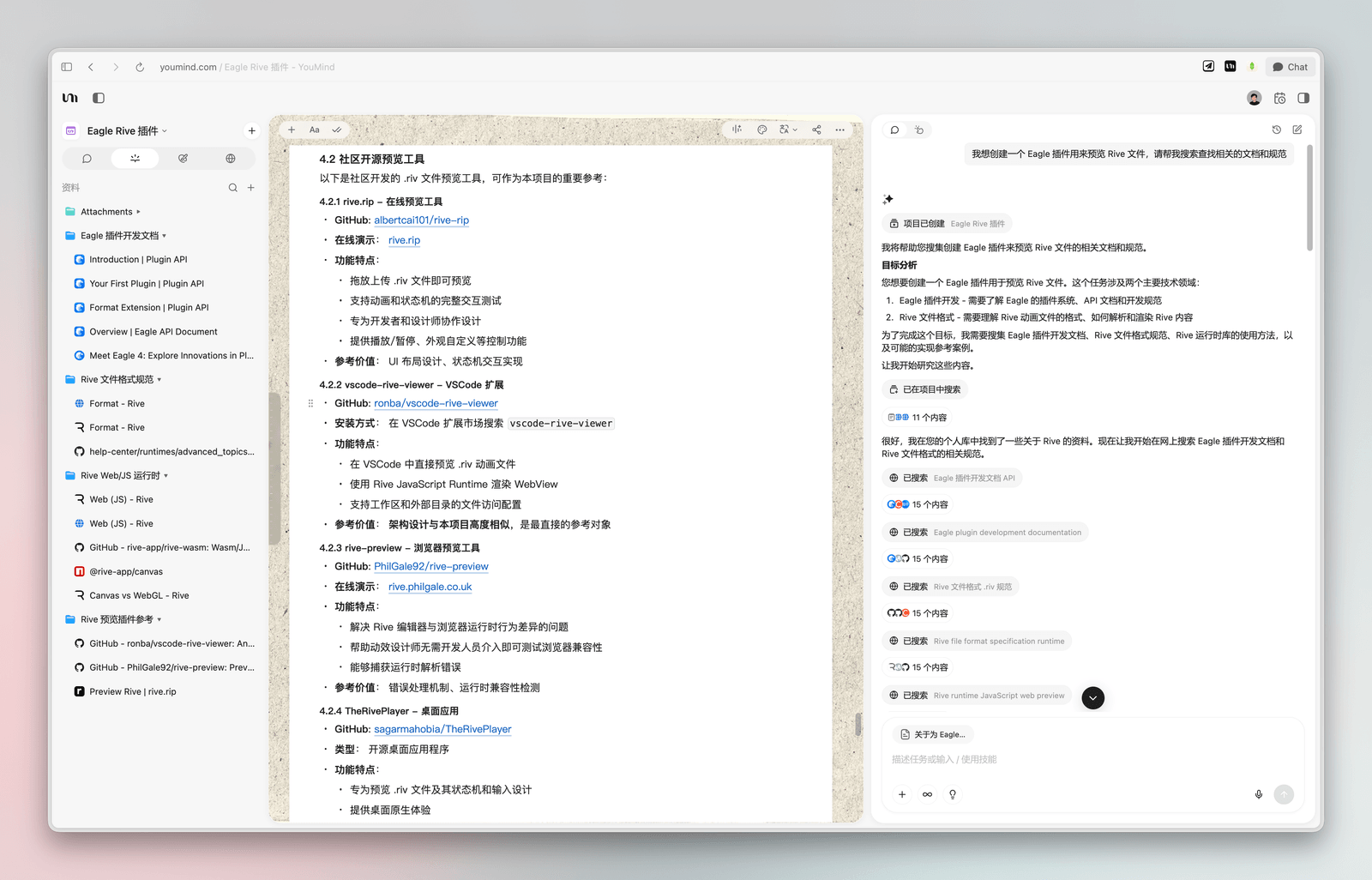Toggle the infinity mode button in chat input
1372x880 pixels.
[927, 794]
